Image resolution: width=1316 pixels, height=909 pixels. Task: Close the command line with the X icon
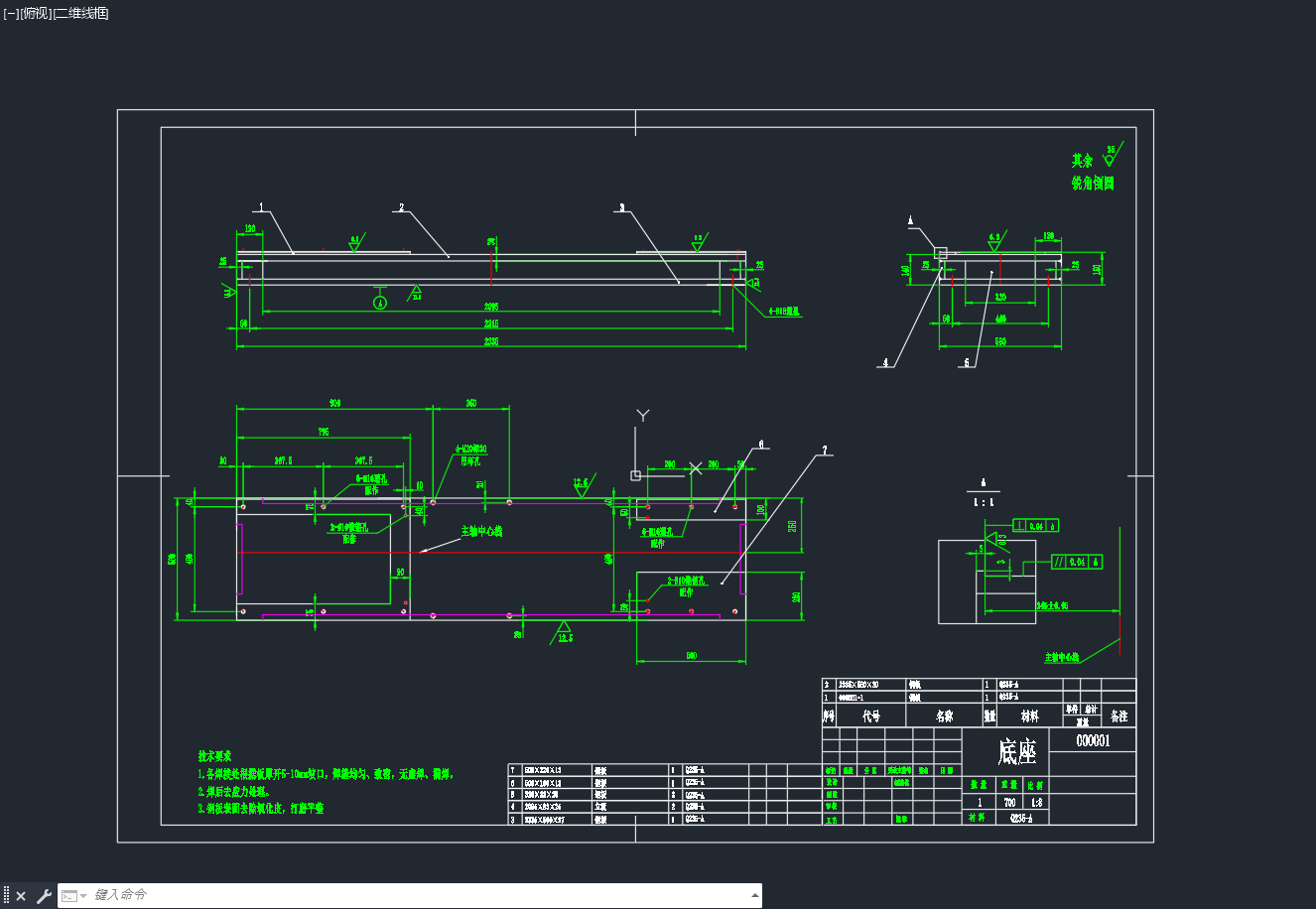(21, 896)
